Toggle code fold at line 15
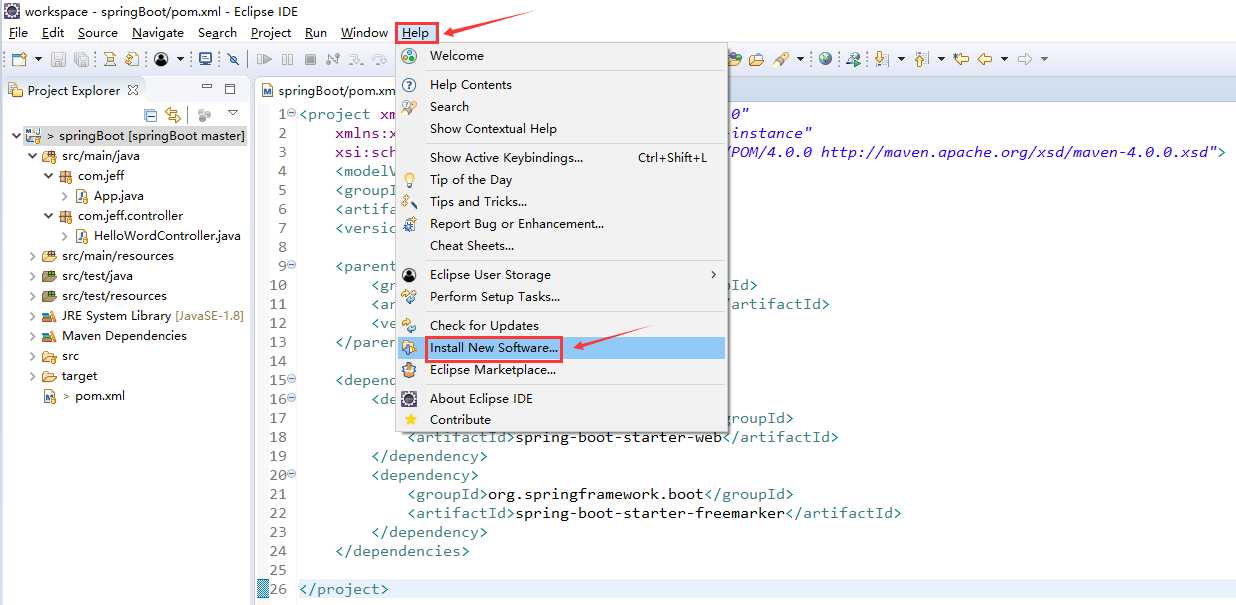The image size is (1236, 605). tap(293, 380)
